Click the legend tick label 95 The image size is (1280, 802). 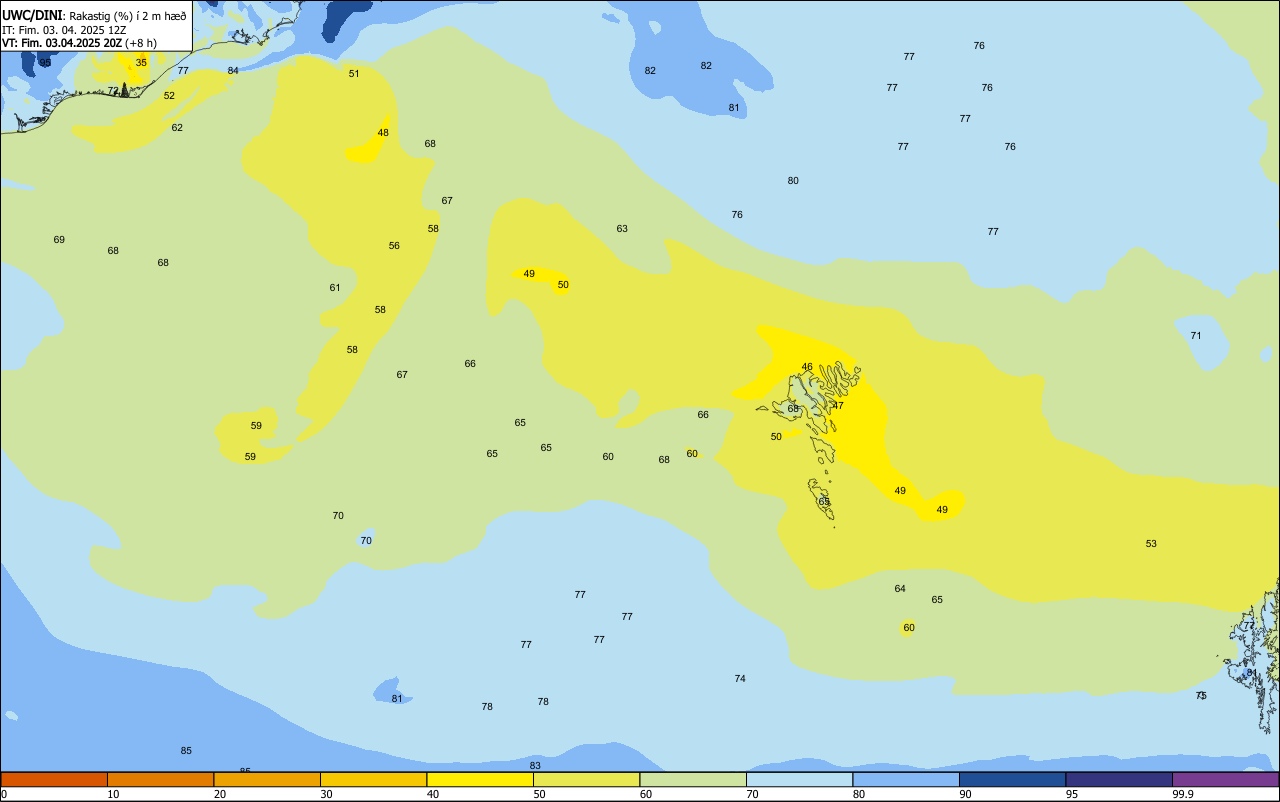point(1072,794)
